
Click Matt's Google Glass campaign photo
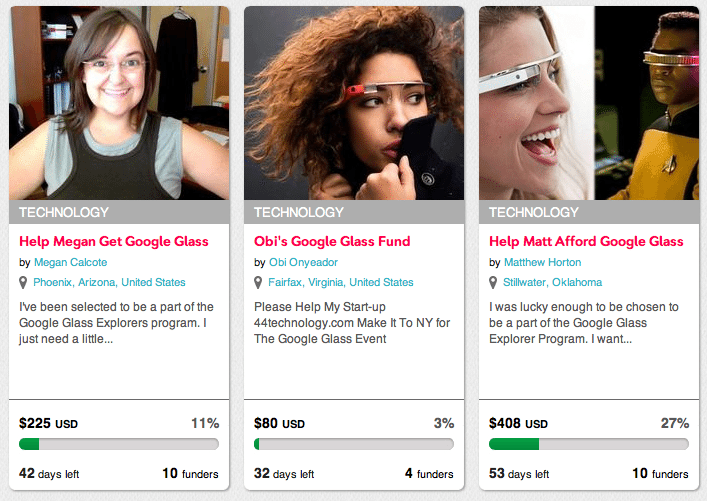(589, 103)
